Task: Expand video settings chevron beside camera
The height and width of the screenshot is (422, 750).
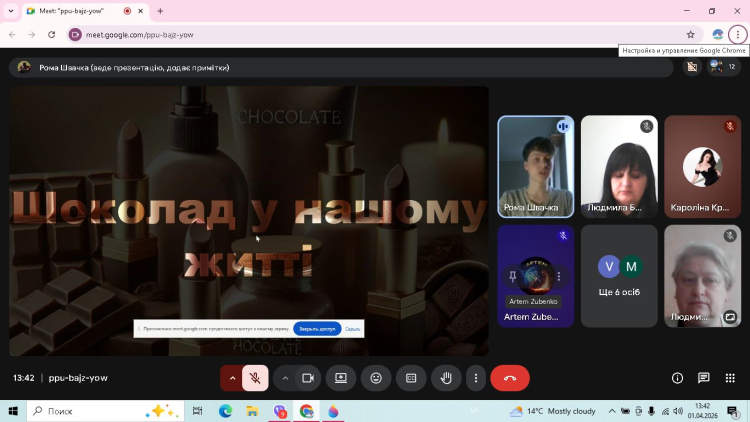Action: tap(285, 378)
